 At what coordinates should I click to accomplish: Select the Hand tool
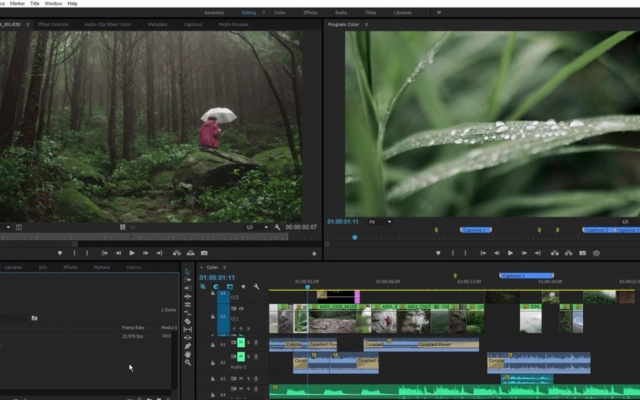click(187, 354)
